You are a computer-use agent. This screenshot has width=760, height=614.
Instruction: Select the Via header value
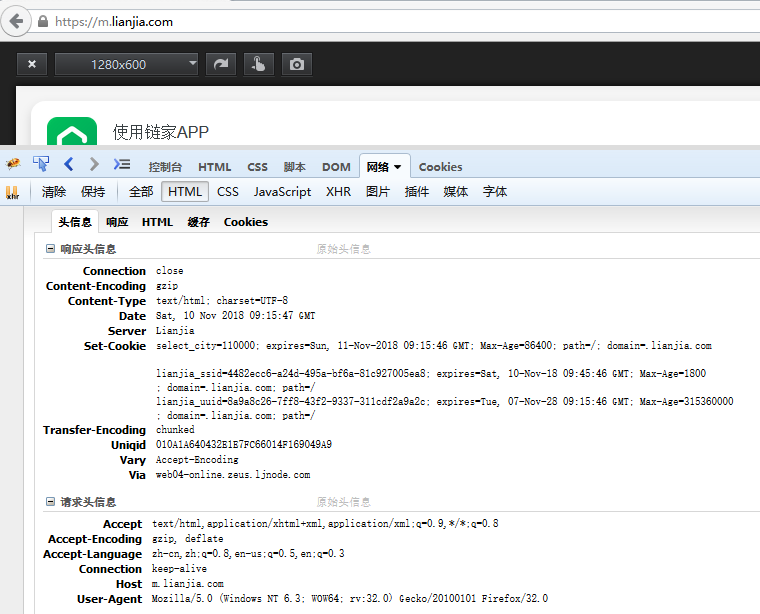tap(233, 474)
